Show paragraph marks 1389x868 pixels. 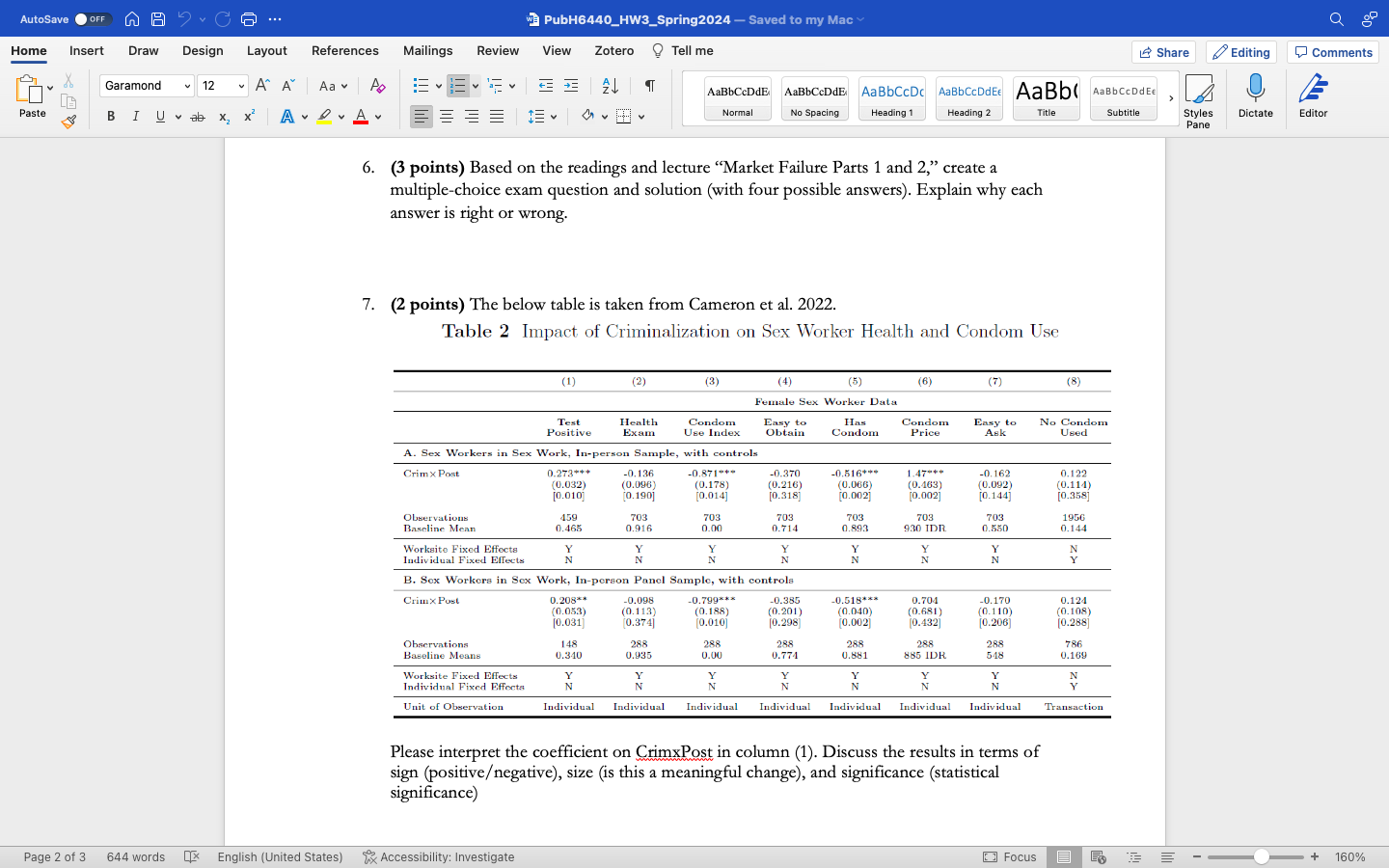pos(649,86)
